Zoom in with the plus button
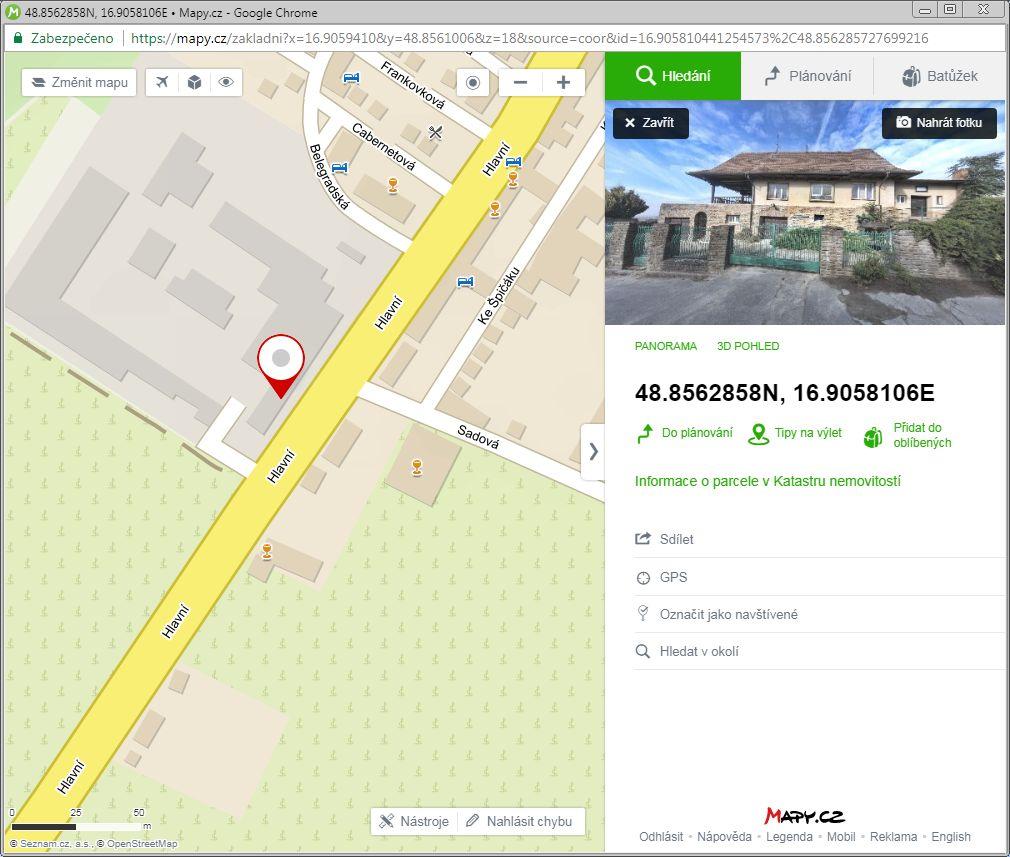The width and height of the screenshot is (1010, 857). (x=563, y=82)
